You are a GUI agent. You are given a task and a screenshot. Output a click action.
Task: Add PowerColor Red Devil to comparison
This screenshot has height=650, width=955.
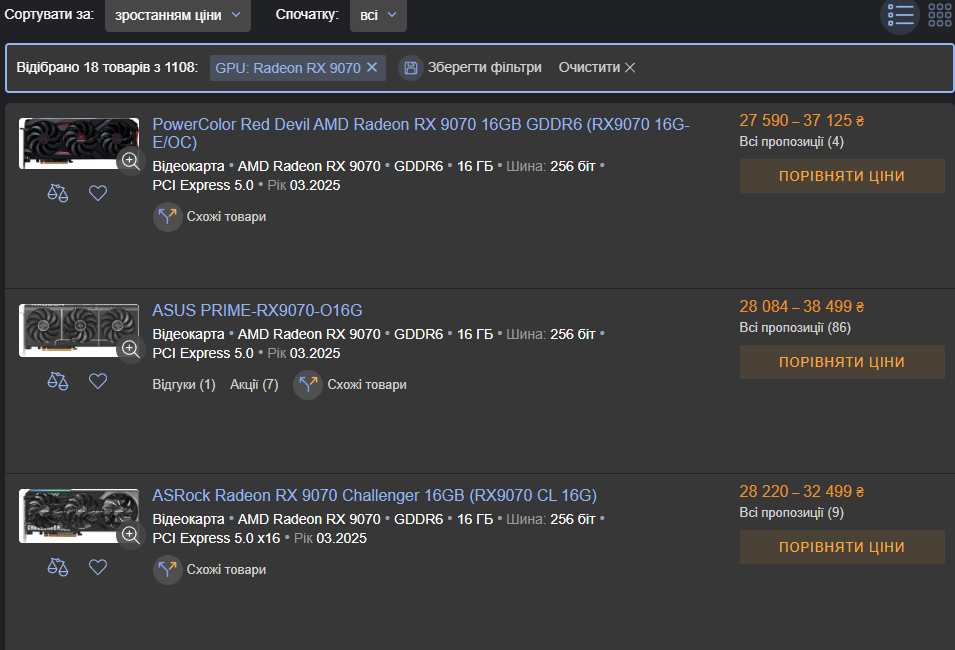(x=58, y=193)
